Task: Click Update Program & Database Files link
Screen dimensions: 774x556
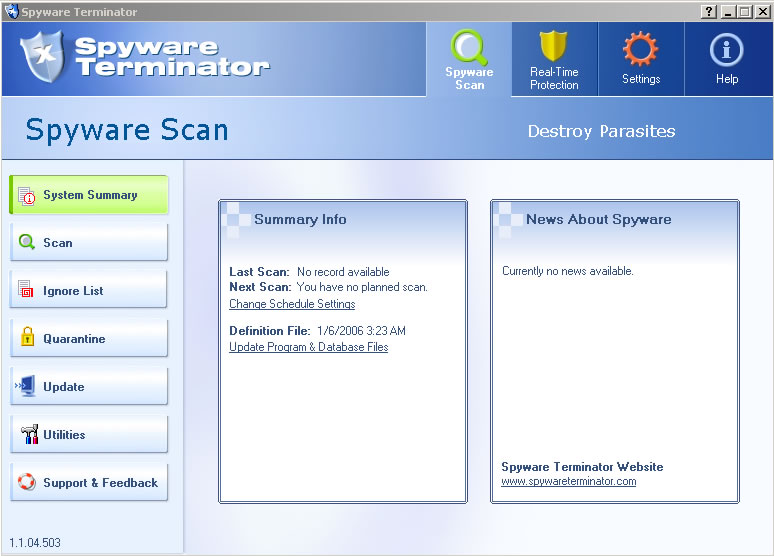Action: coord(308,347)
